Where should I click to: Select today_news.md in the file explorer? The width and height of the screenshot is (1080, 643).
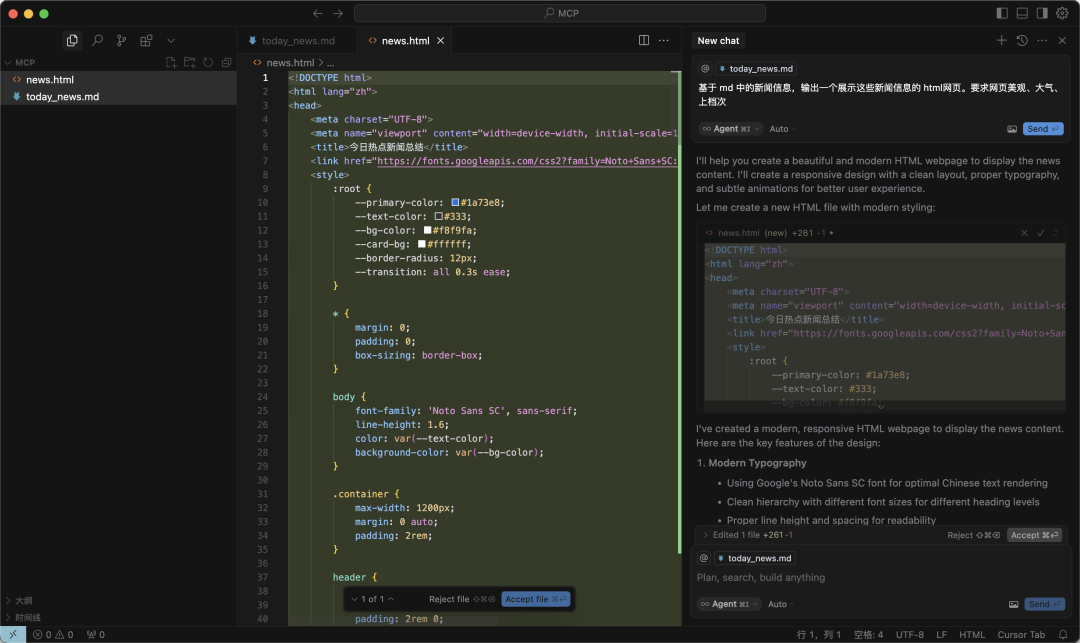[x=62, y=96]
